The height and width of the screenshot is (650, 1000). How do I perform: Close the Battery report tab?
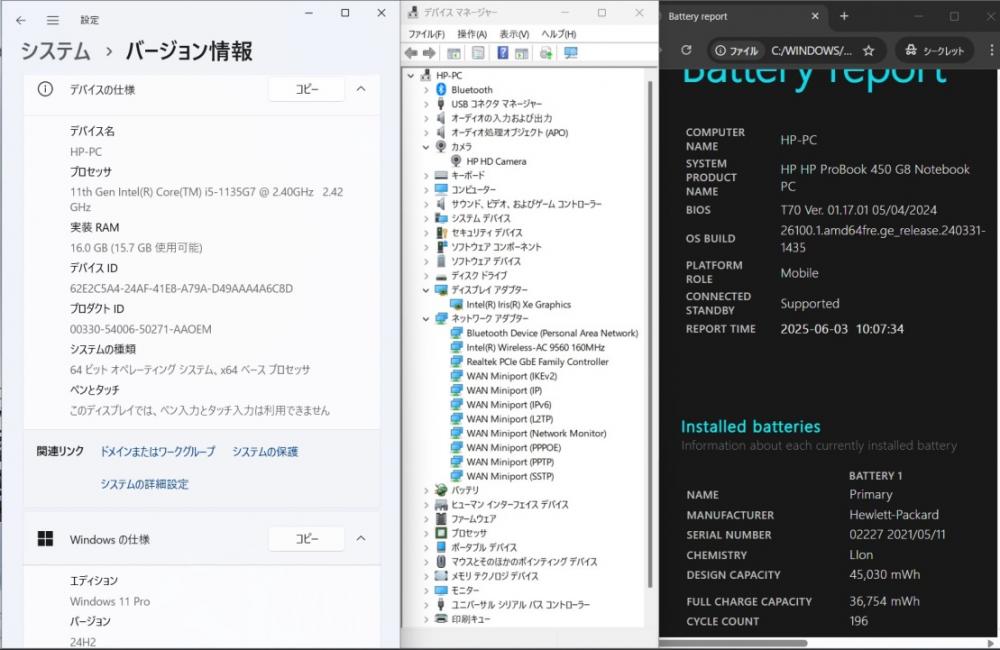click(x=815, y=16)
